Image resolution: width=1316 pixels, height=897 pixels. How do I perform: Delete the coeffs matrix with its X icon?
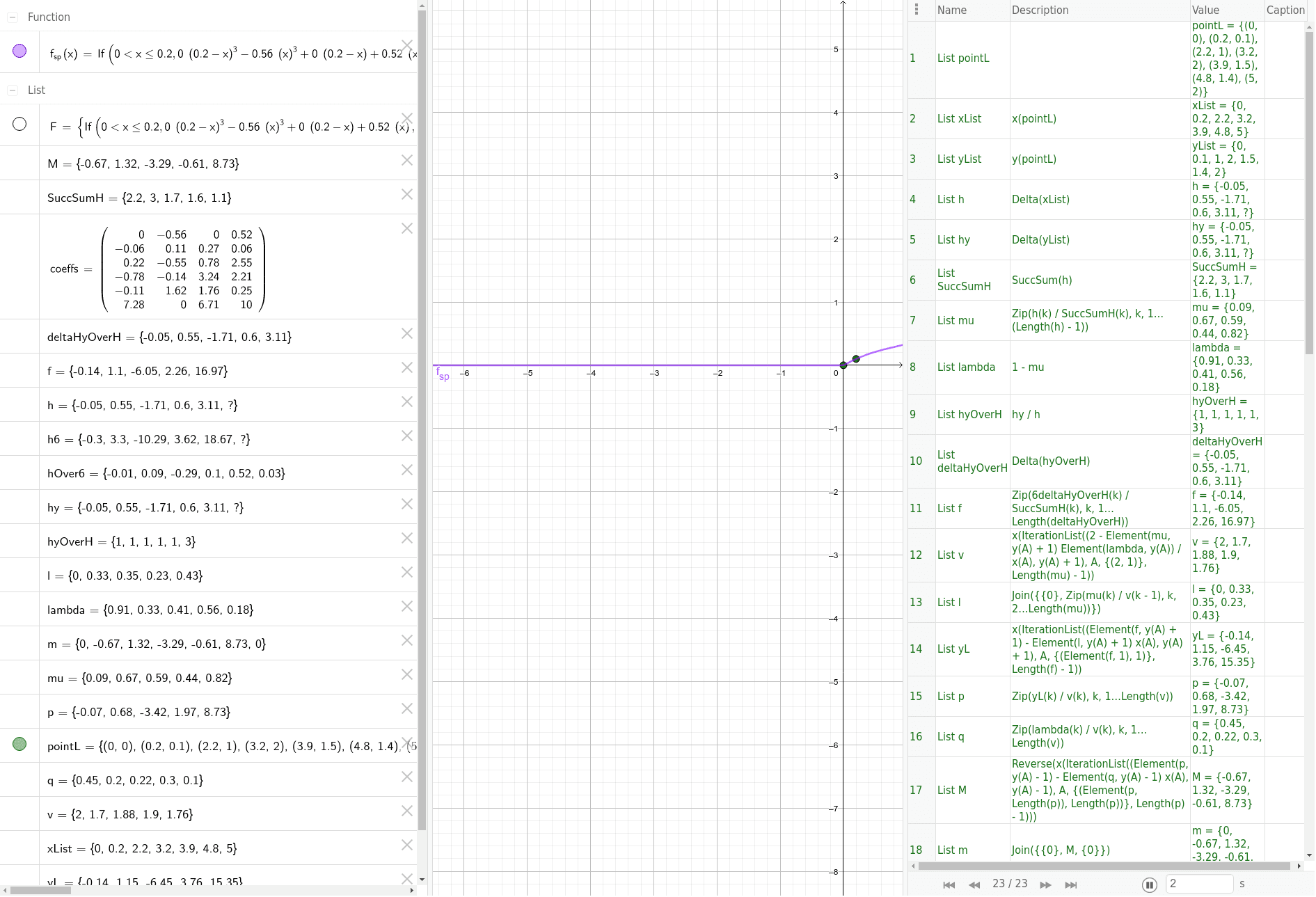[407, 228]
